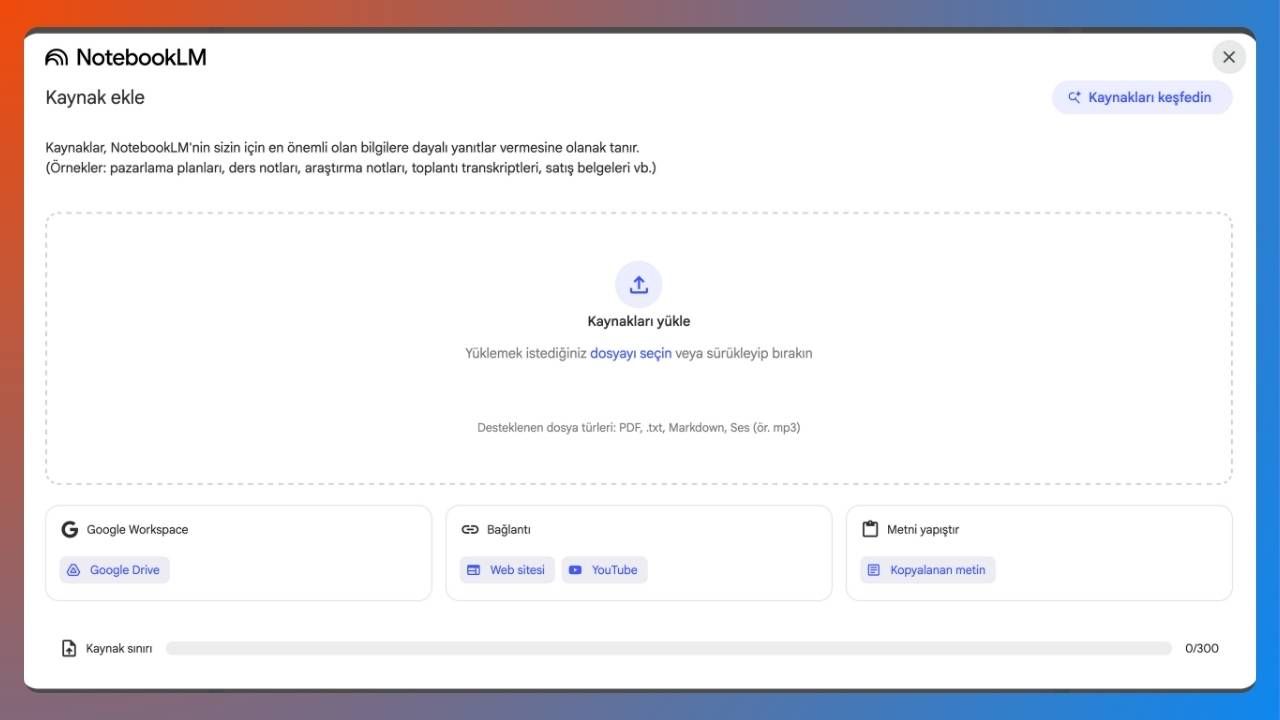Select the Google Drive source option
The width and height of the screenshot is (1280, 720).
(114, 570)
